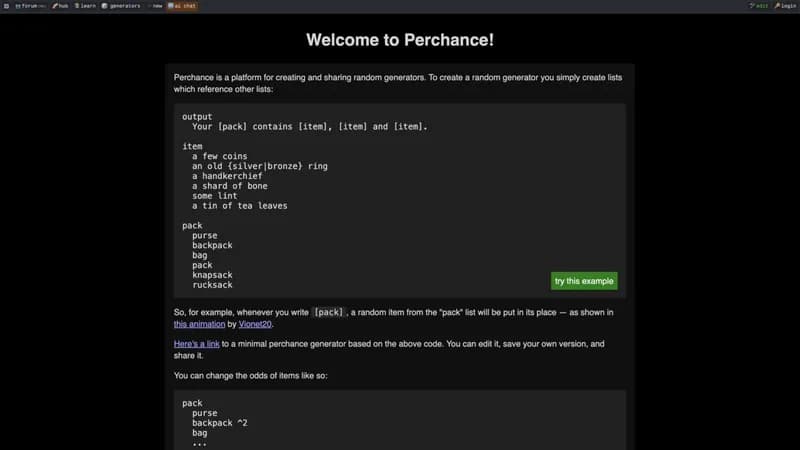Open the forum link in navbar

[30, 6]
